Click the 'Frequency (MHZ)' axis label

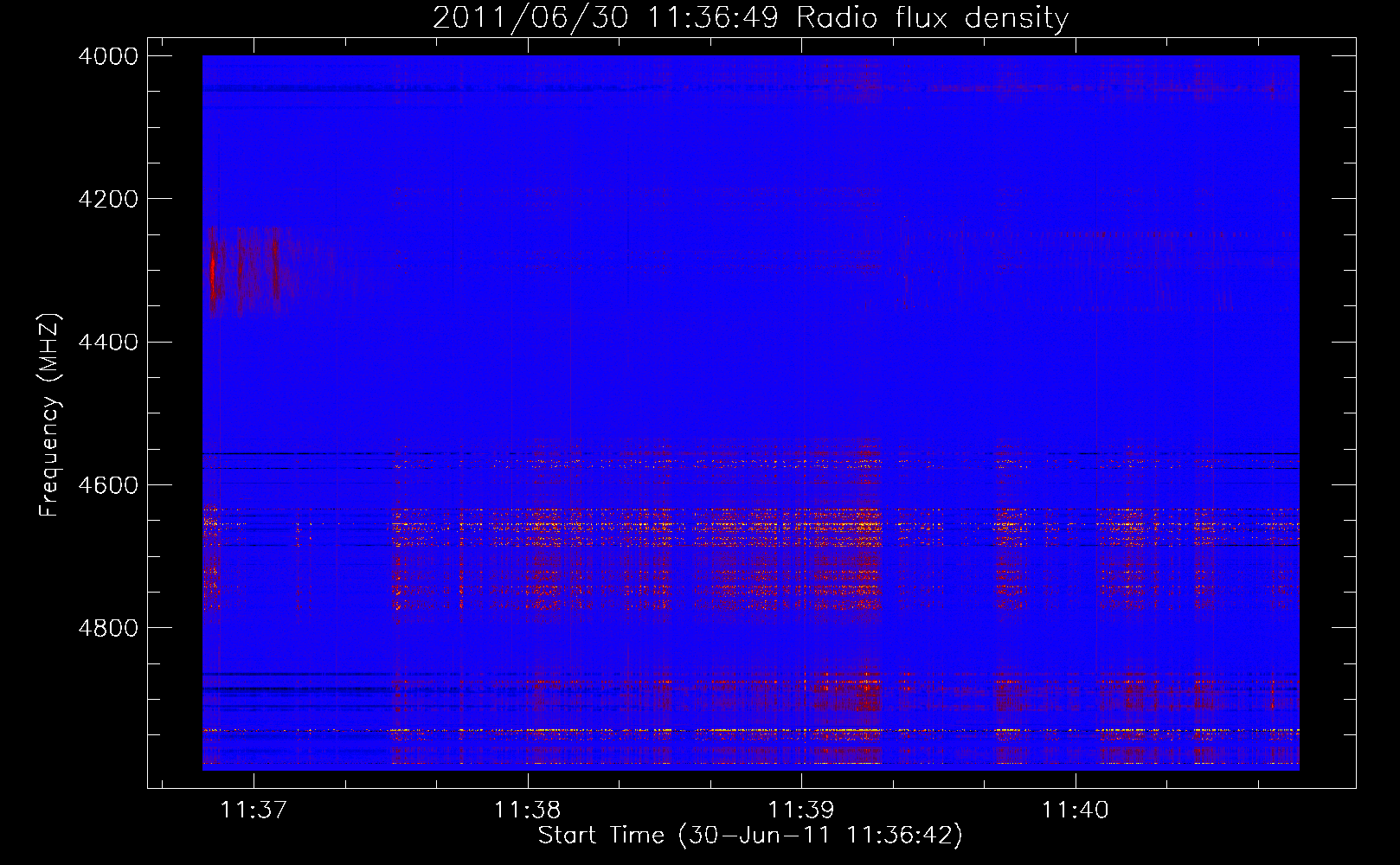click(50, 415)
